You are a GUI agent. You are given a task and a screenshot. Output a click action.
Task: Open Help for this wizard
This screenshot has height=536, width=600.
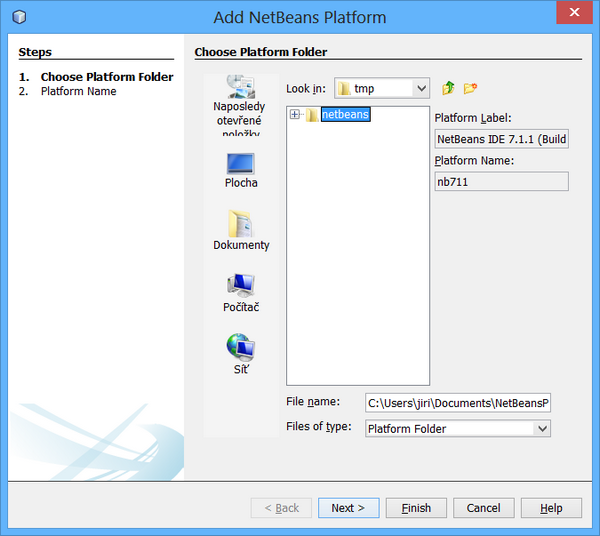pyautogui.click(x=551, y=508)
